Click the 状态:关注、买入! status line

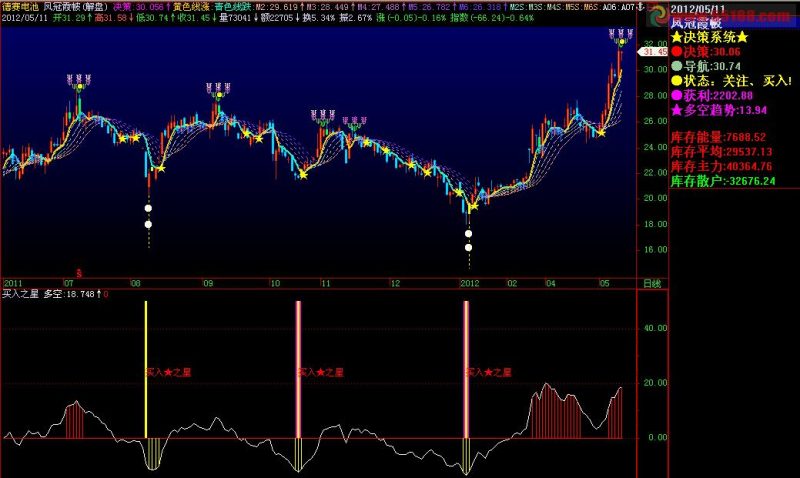click(x=732, y=81)
